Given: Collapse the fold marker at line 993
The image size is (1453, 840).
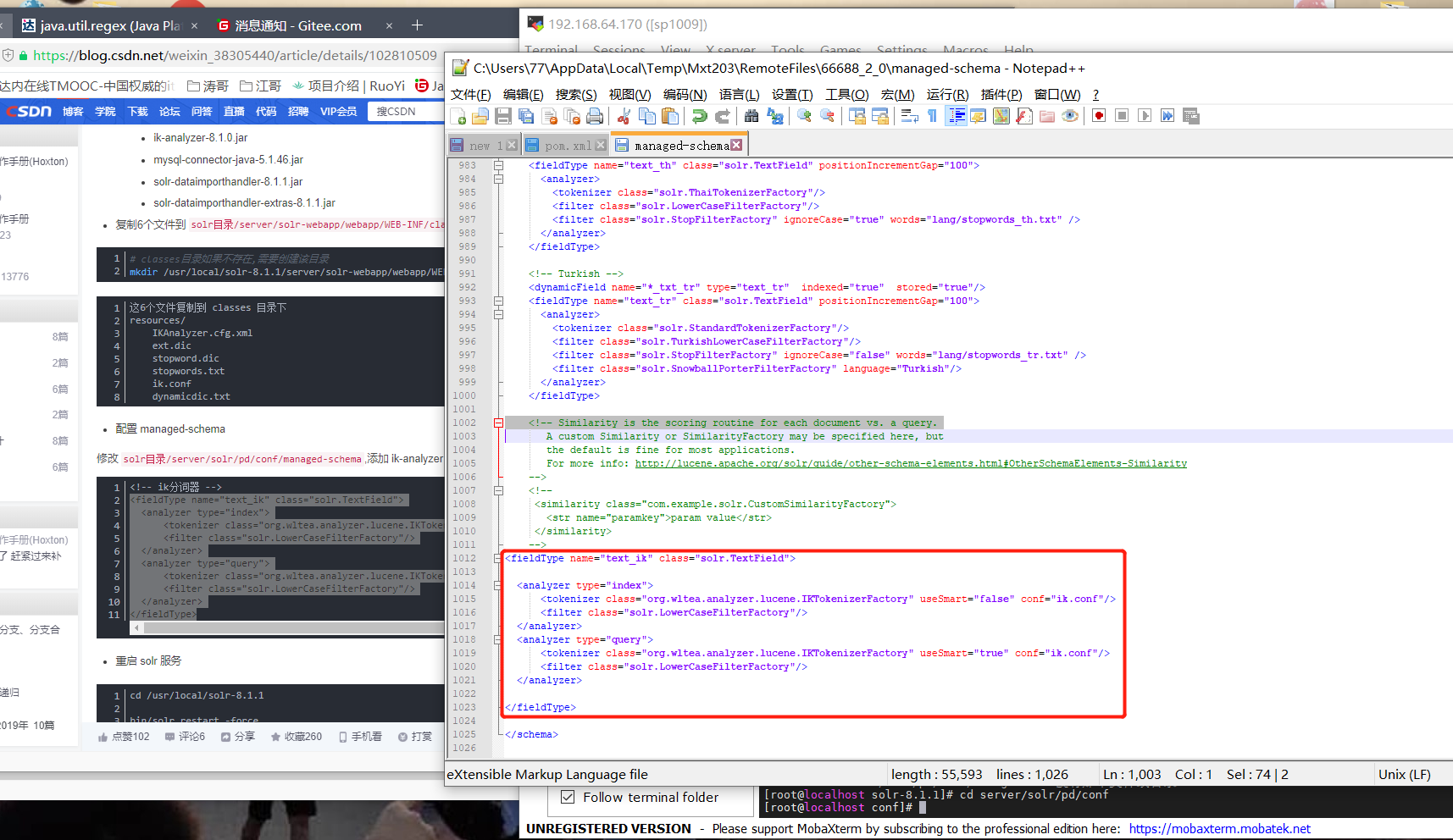Looking at the screenshot, I should click(x=499, y=301).
